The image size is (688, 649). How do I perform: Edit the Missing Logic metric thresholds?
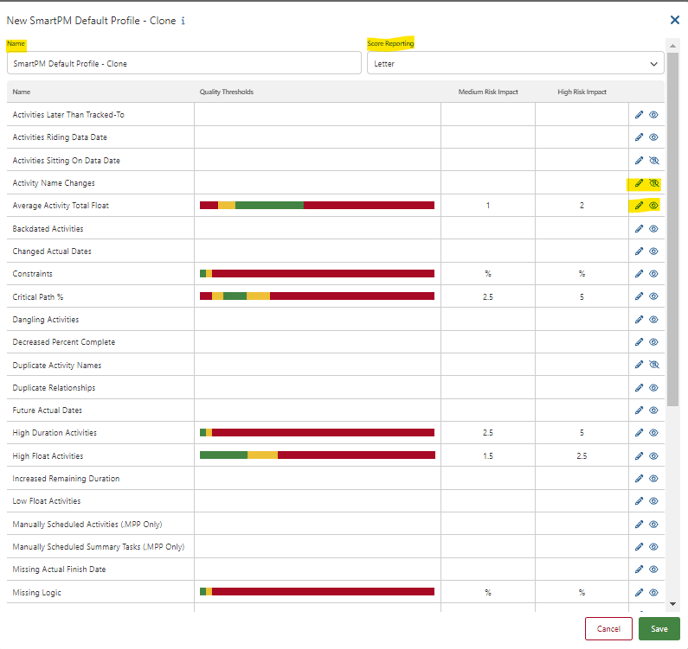tap(639, 592)
